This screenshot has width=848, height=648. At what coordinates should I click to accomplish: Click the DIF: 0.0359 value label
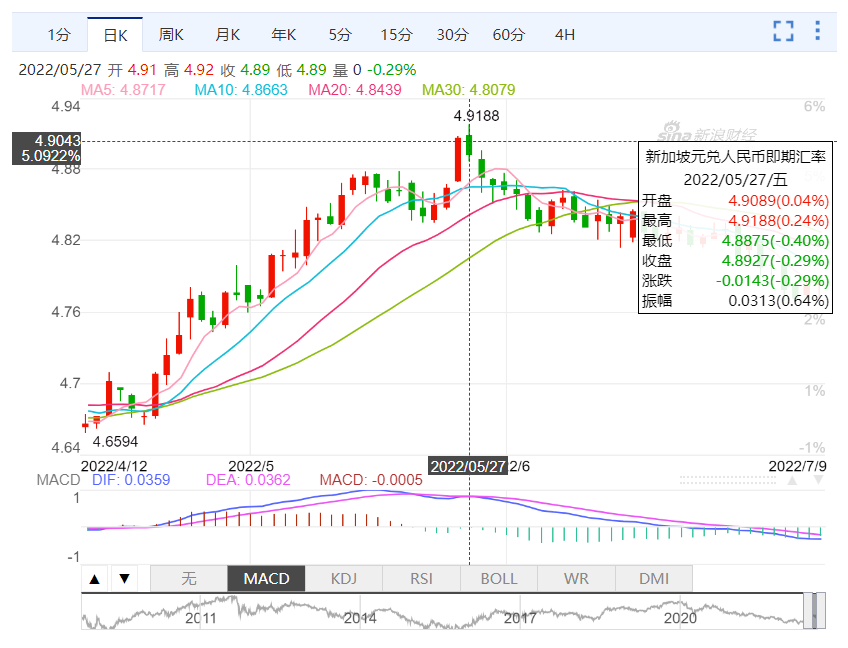click(131, 480)
